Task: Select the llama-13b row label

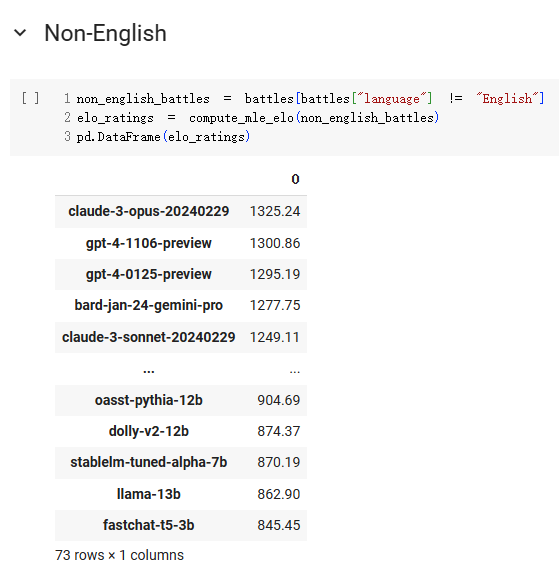Action: [149, 494]
